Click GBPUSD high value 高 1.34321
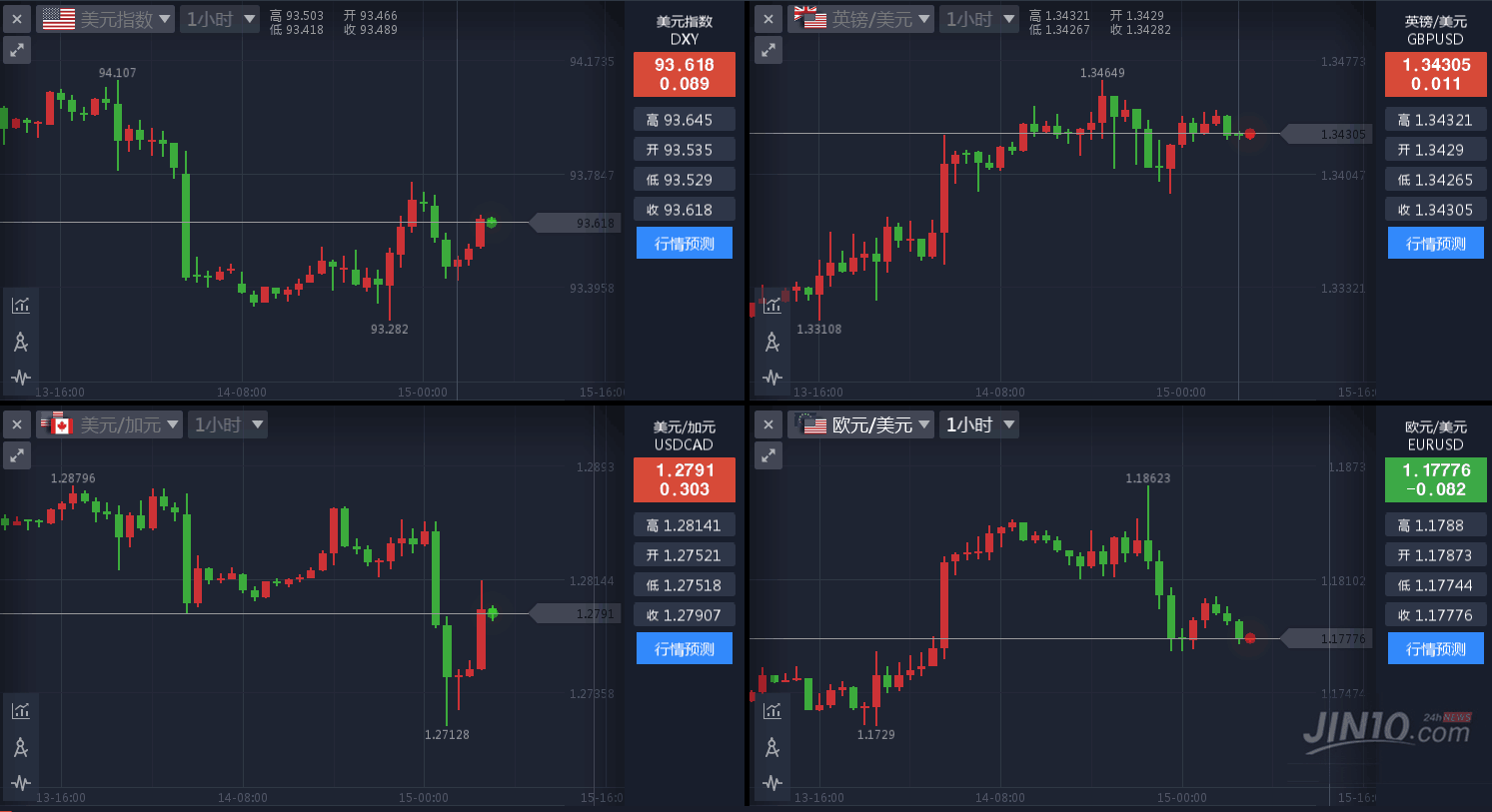This screenshot has height=812, width=1492. point(1436,120)
